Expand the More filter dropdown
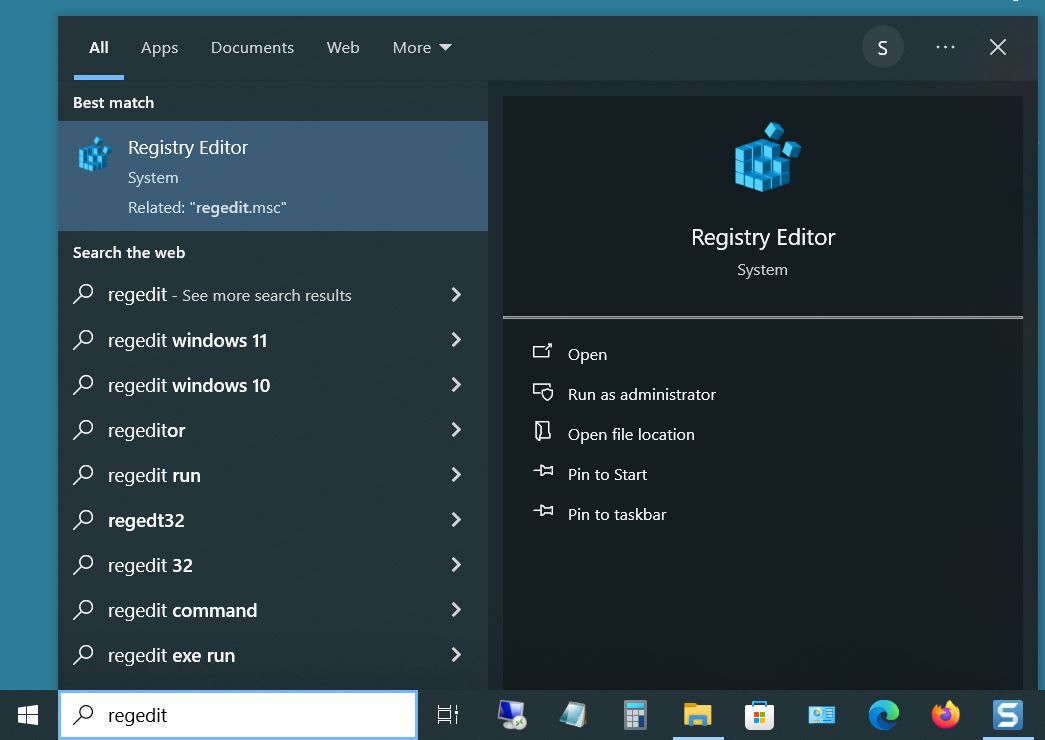The image size is (1045, 740). [x=421, y=47]
